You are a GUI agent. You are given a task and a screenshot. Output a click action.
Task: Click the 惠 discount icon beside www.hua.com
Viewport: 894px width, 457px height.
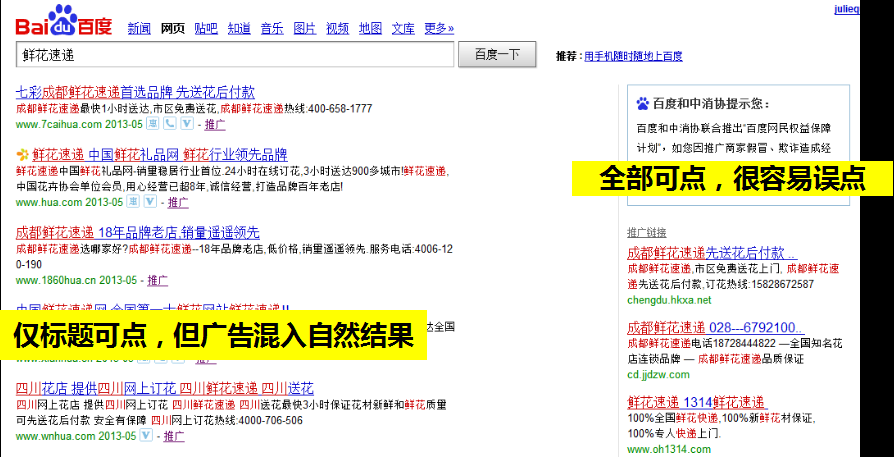click(132, 201)
